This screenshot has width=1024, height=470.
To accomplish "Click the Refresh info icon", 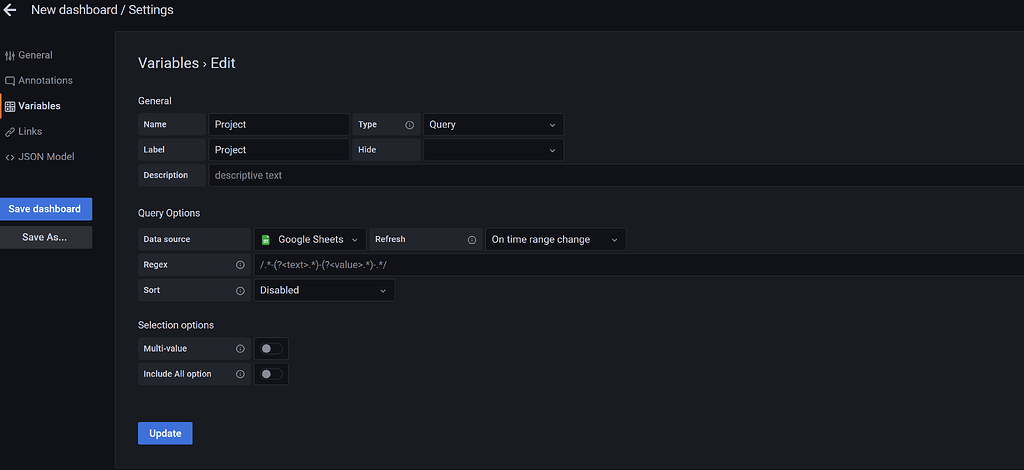I will tap(472, 240).
